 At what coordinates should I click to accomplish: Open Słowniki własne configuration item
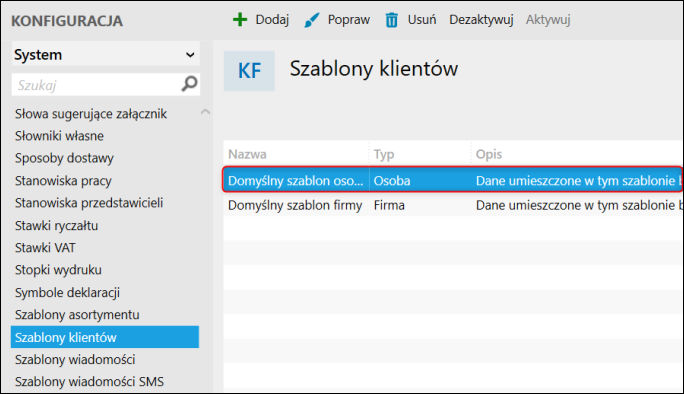pos(59,136)
